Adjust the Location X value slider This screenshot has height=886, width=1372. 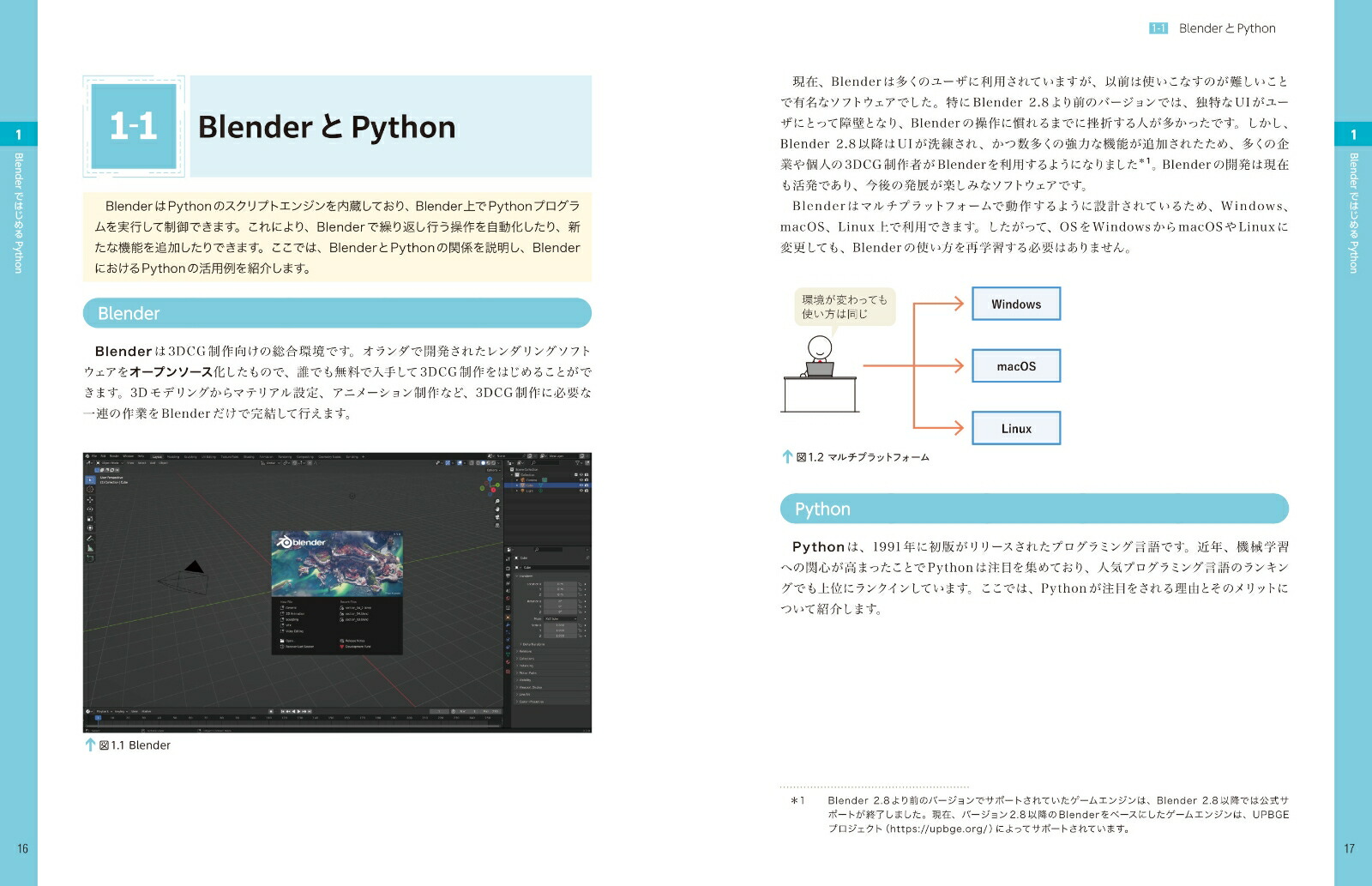559,583
